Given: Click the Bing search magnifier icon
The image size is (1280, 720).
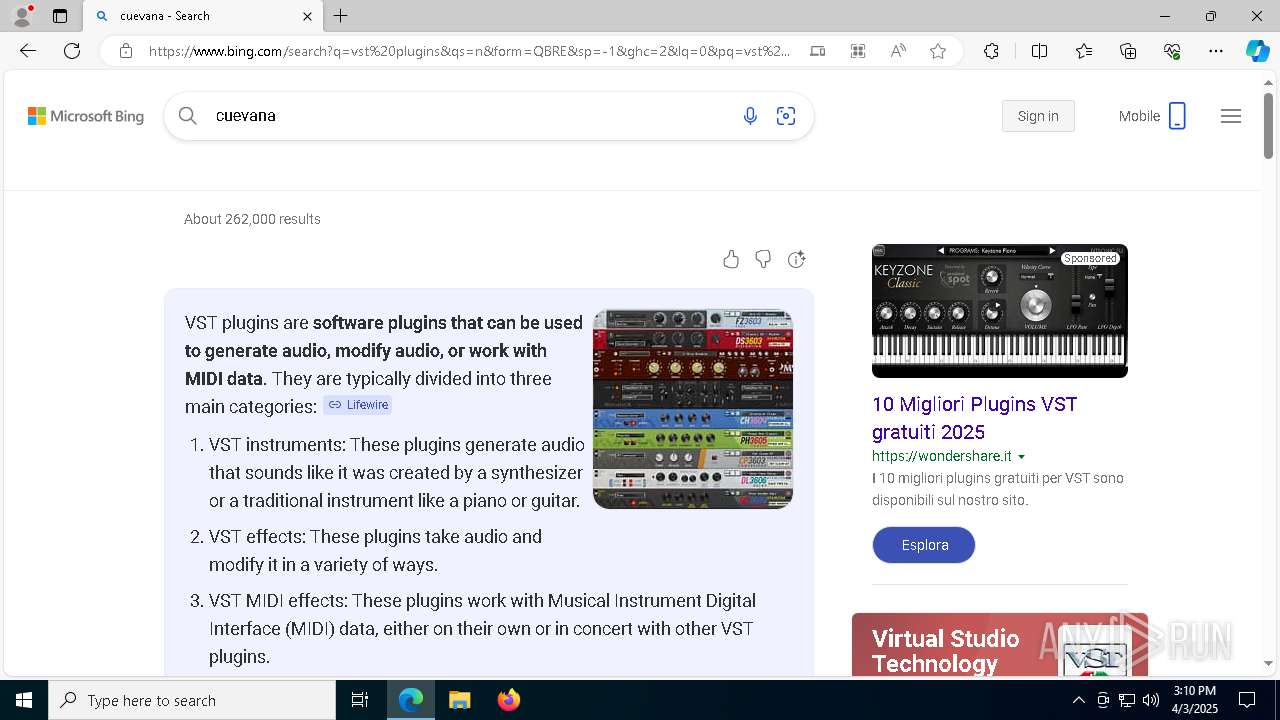Looking at the screenshot, I should click(x=187, y=116).
